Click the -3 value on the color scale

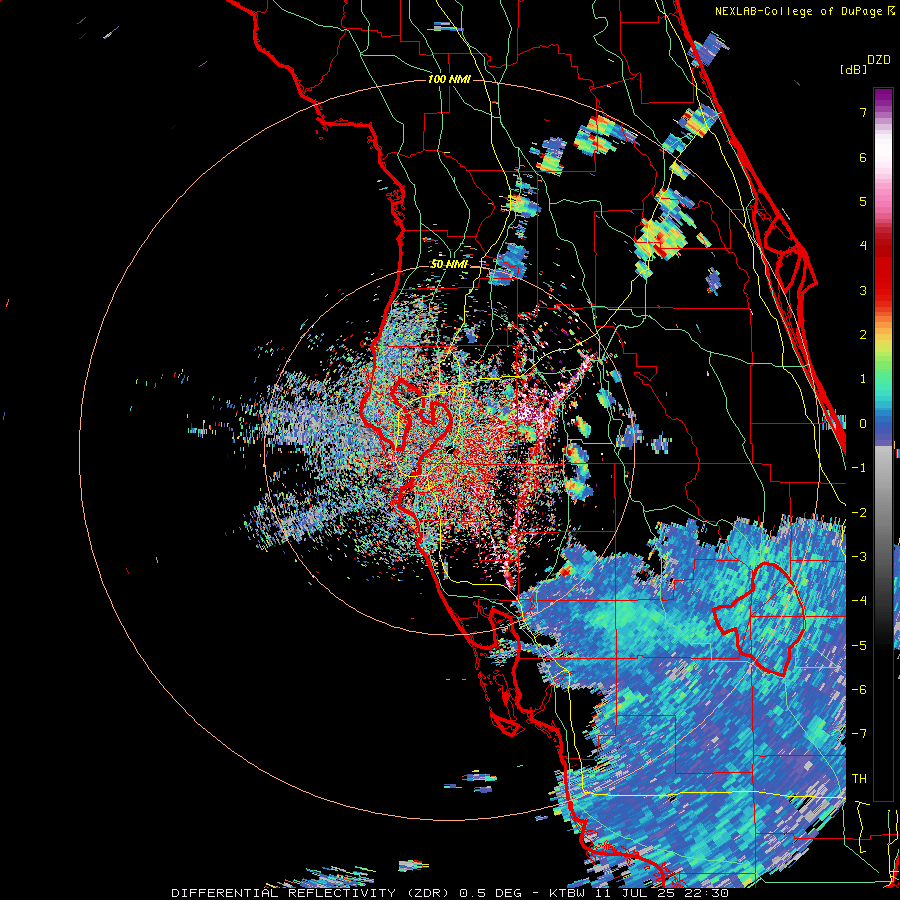[x=859, y=556]
